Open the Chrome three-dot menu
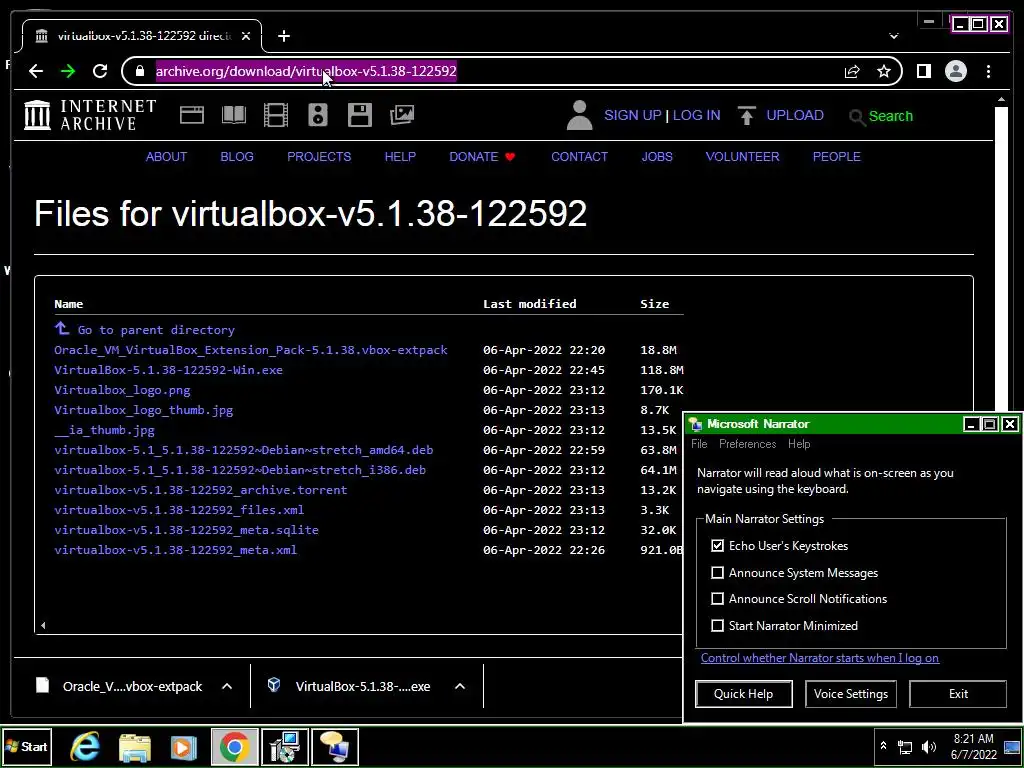Viewport: 1024px width, 768px height. tap(989, 71)
